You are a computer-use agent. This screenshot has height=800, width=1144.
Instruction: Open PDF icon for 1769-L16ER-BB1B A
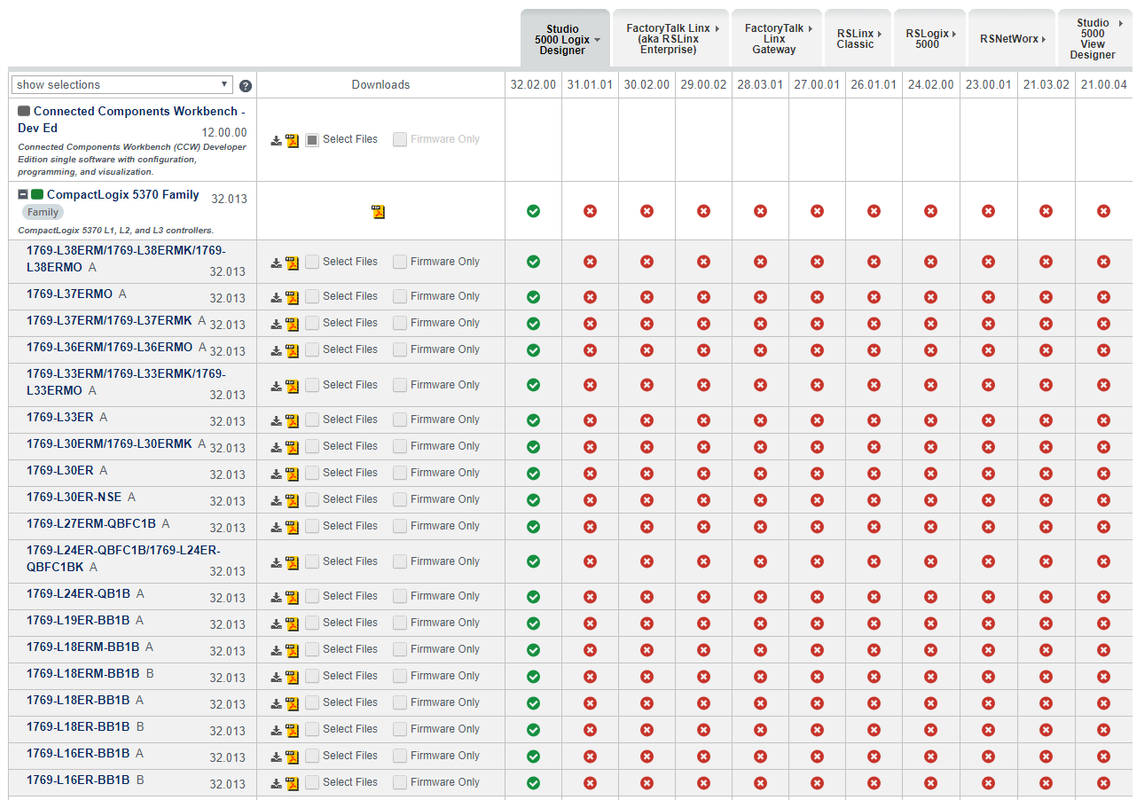[292, 757]
